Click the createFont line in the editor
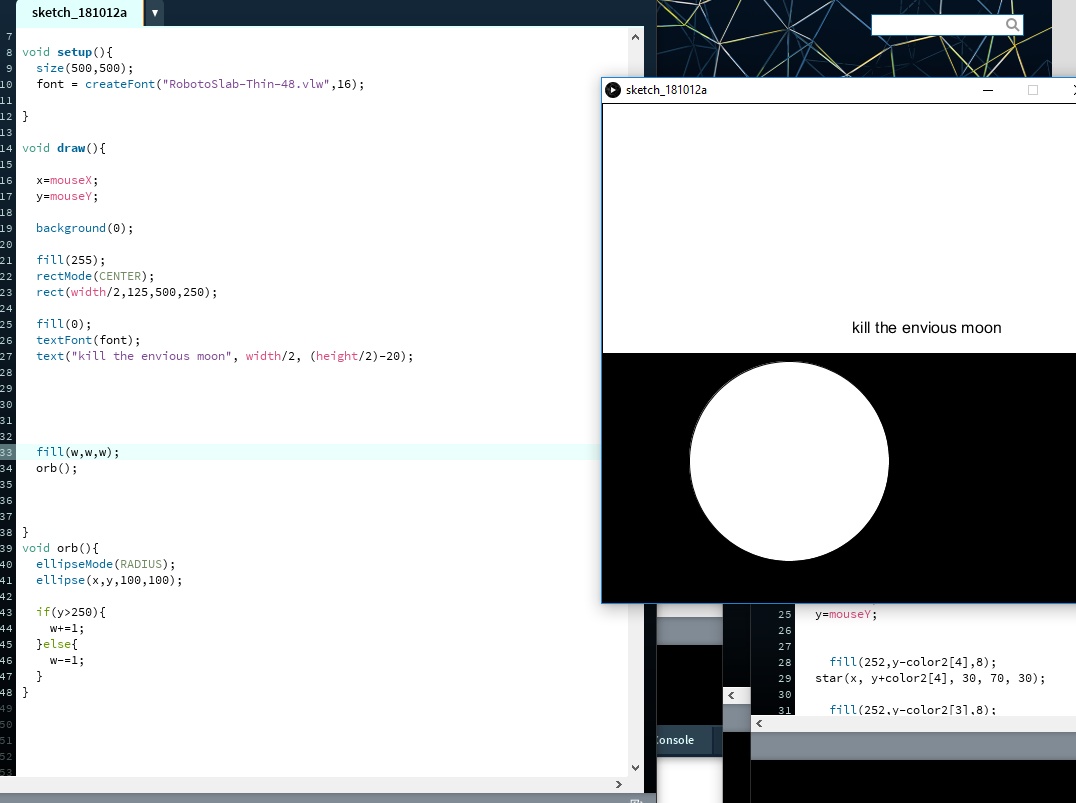Image resolution: width=1076 pixels, height=803 pixels. [x=200, y=84]
